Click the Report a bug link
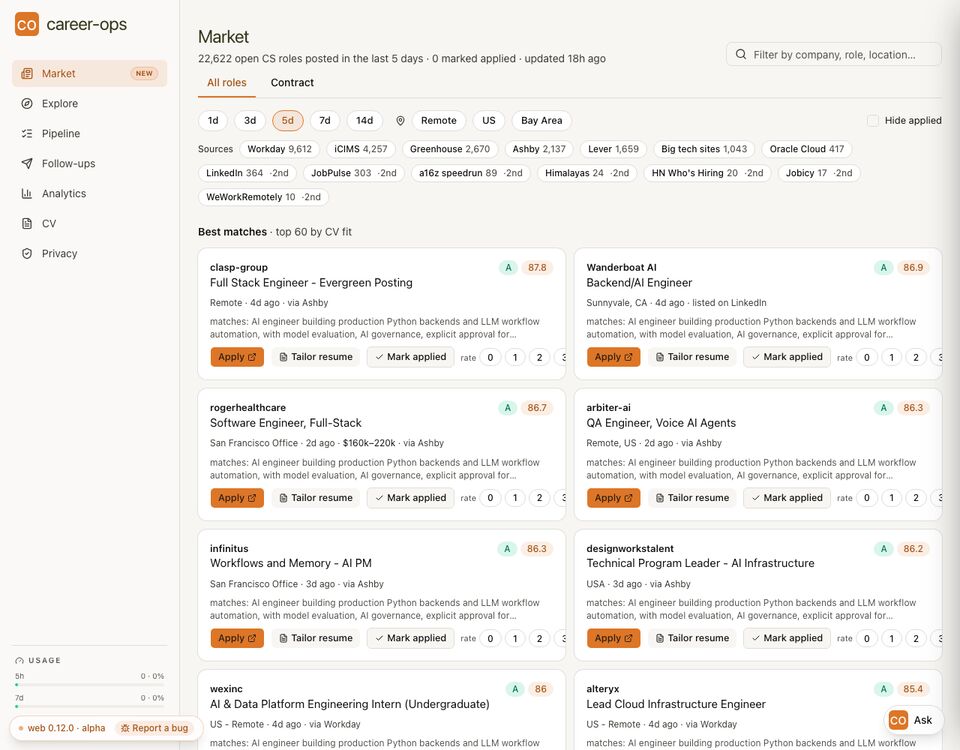Image resolution: width=960 pixels, height=750 pixels. (x=154, y=728)
